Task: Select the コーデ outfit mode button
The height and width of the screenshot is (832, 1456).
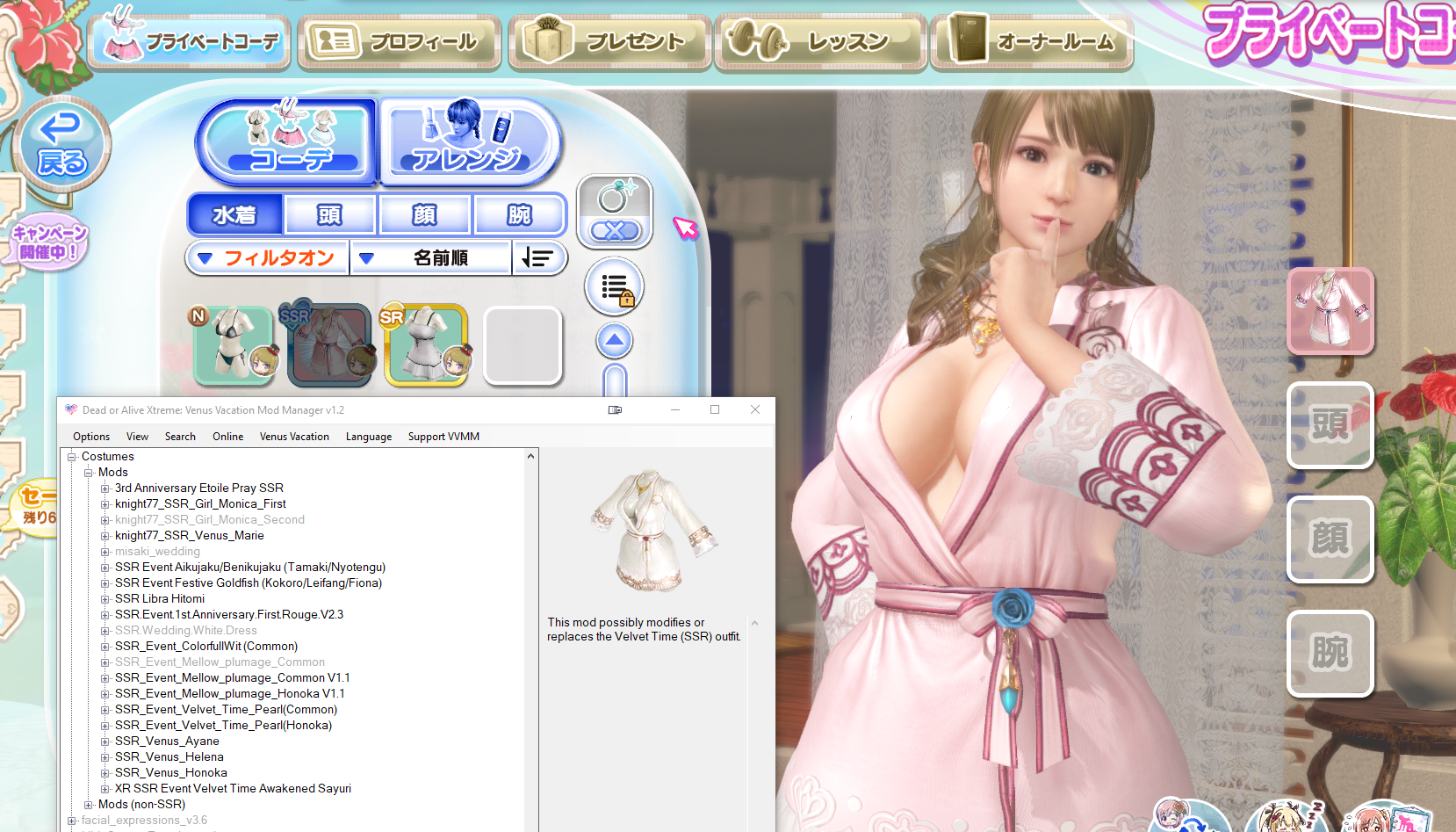Action: point(287,141)
